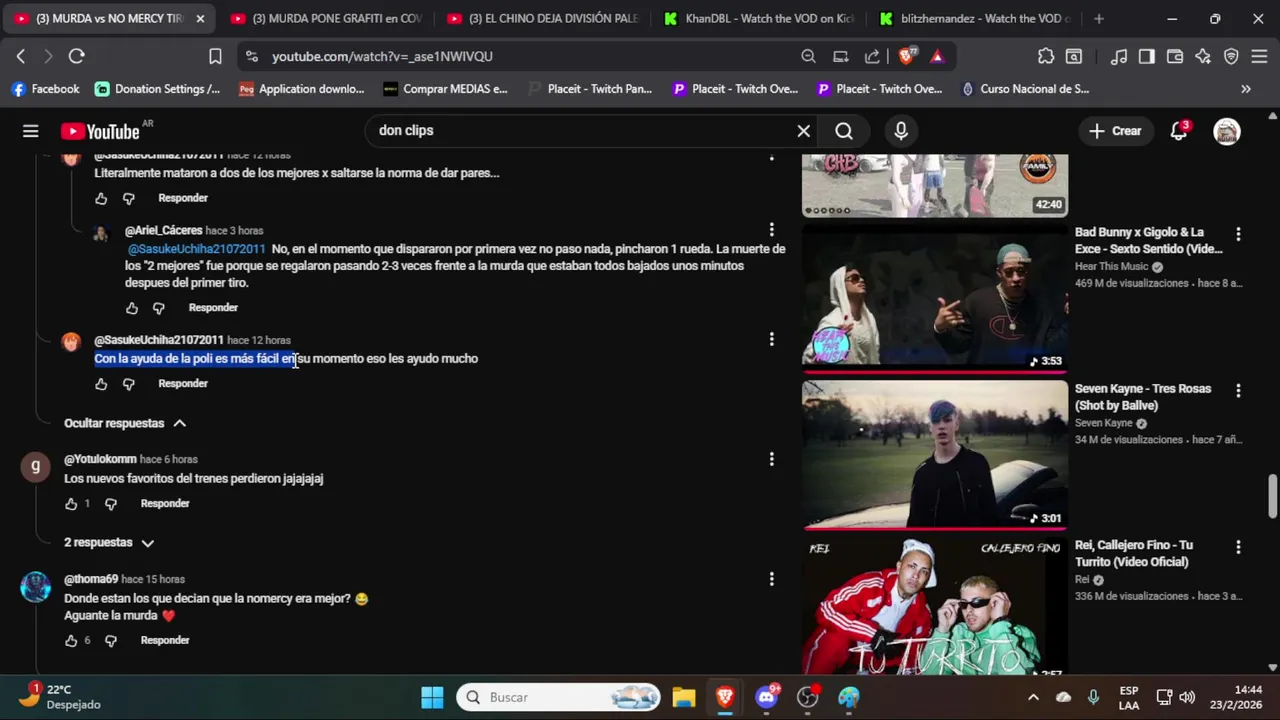Open a new browser tab

1099,19
